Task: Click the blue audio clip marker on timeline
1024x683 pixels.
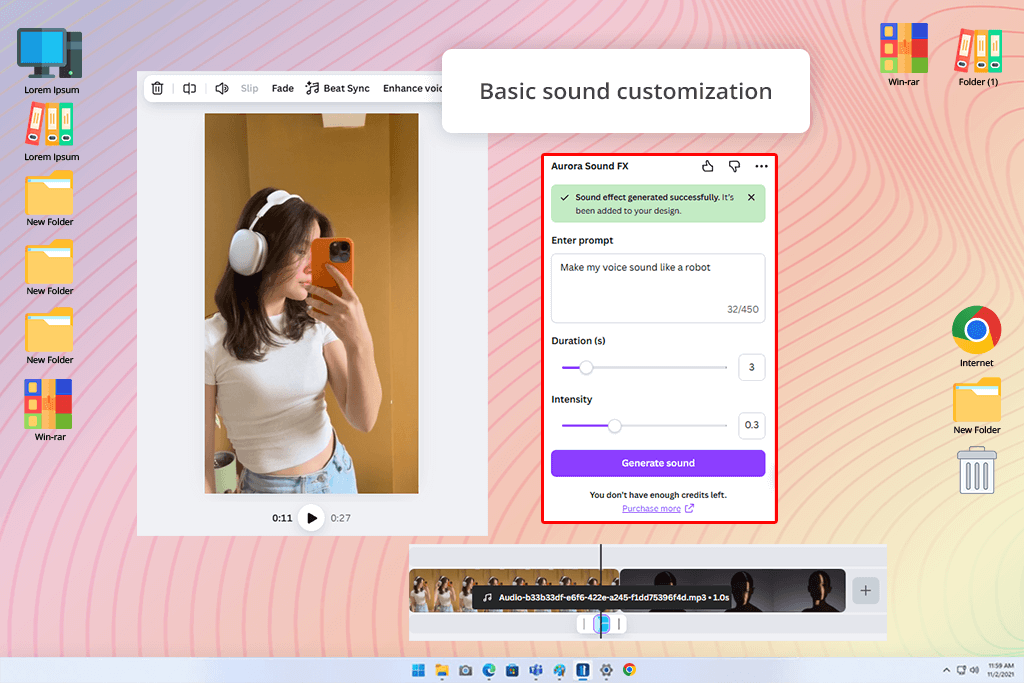Action: 601,624
